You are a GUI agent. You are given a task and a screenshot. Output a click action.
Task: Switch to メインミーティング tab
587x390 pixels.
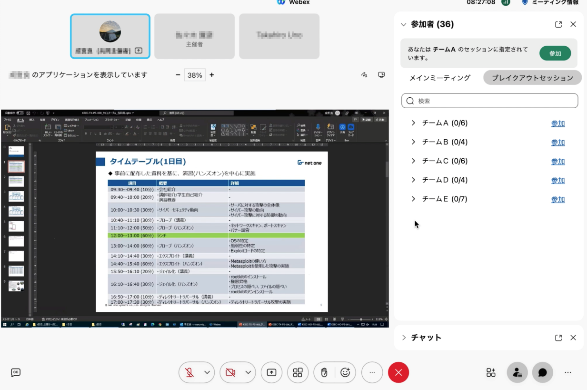[440, 78]
